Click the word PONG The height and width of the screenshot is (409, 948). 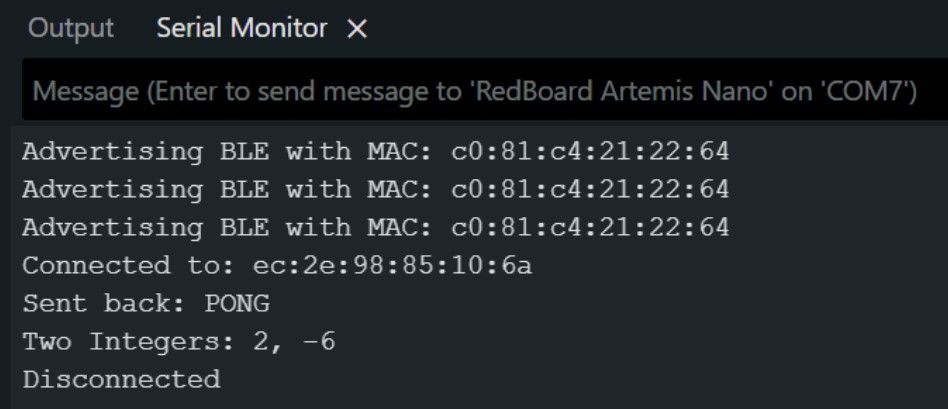[x=236, y=304]
